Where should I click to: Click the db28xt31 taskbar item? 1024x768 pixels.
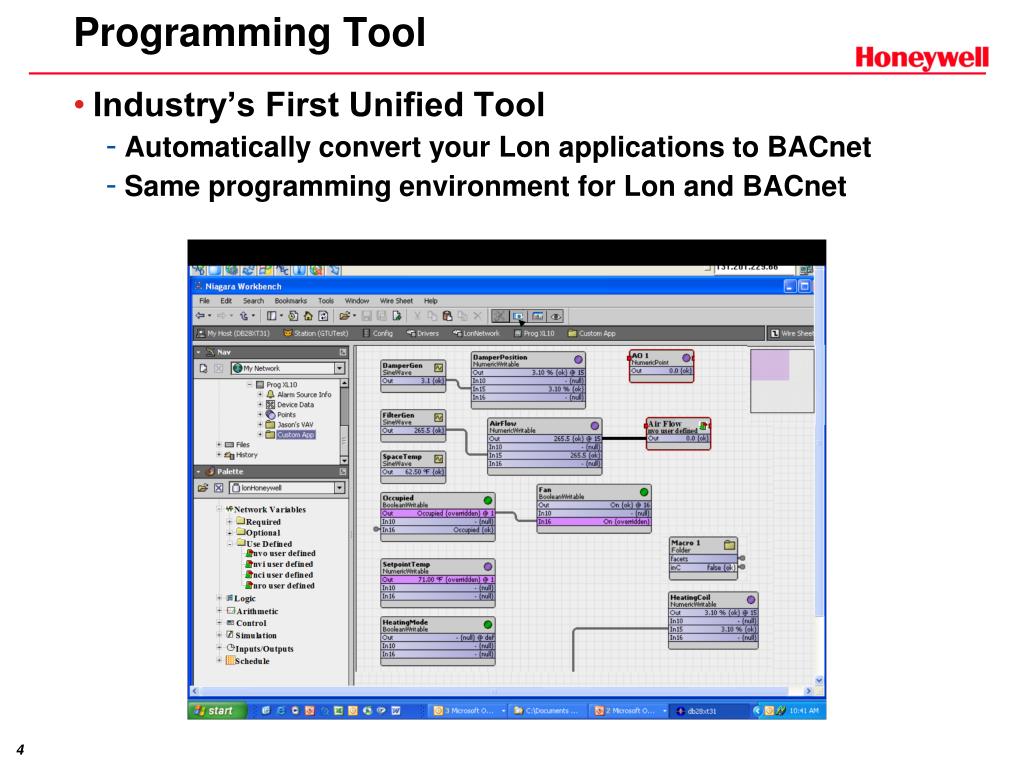pos(710,711)
